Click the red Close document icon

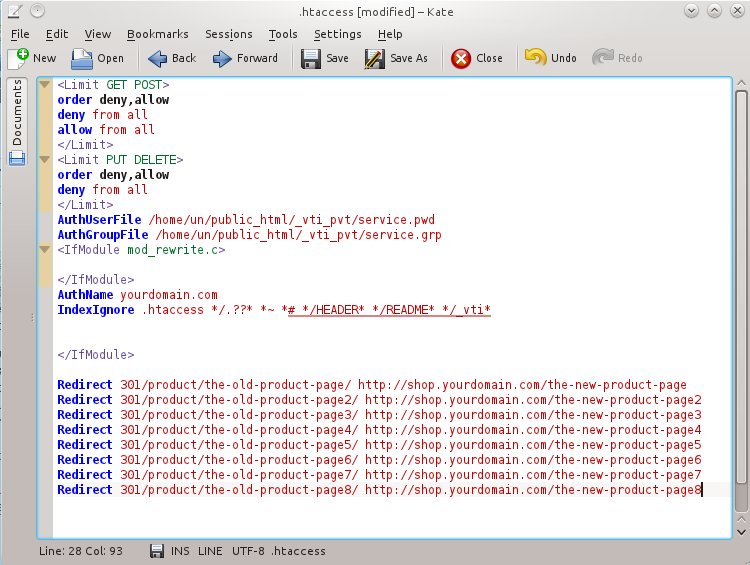(x=461, y=58)
